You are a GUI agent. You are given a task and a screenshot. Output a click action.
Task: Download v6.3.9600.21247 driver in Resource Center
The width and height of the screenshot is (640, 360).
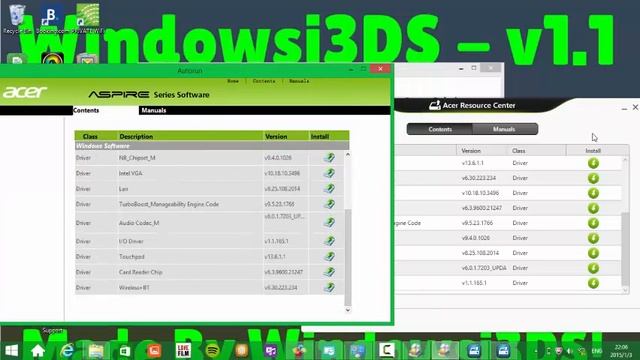pyautogui.click(x=593, y=208)
